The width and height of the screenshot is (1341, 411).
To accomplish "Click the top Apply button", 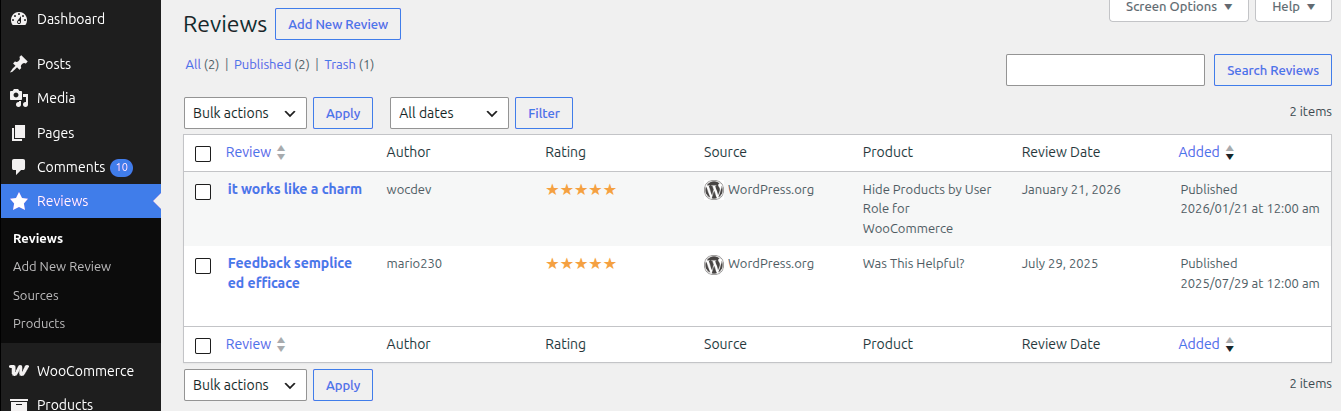I will point(343,113).
